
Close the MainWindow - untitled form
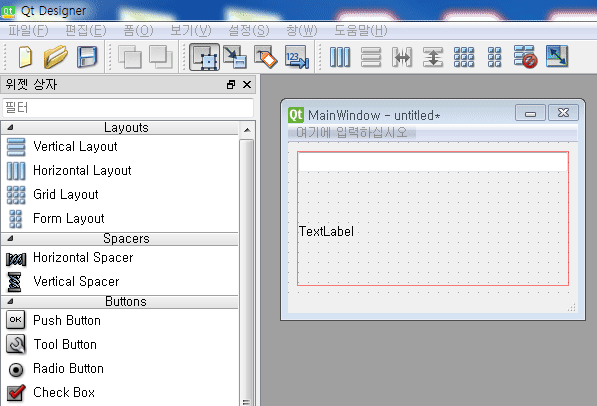(x=563, y=113)
